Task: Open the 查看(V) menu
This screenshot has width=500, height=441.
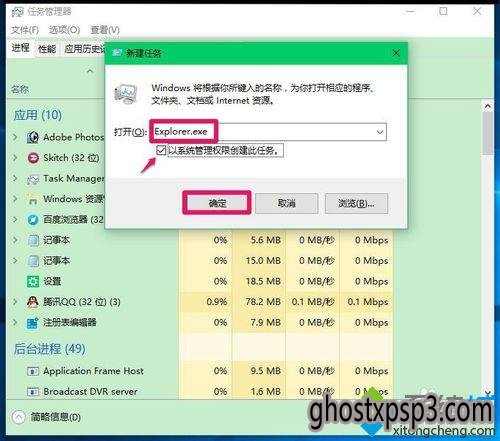Action: (105, 30)
